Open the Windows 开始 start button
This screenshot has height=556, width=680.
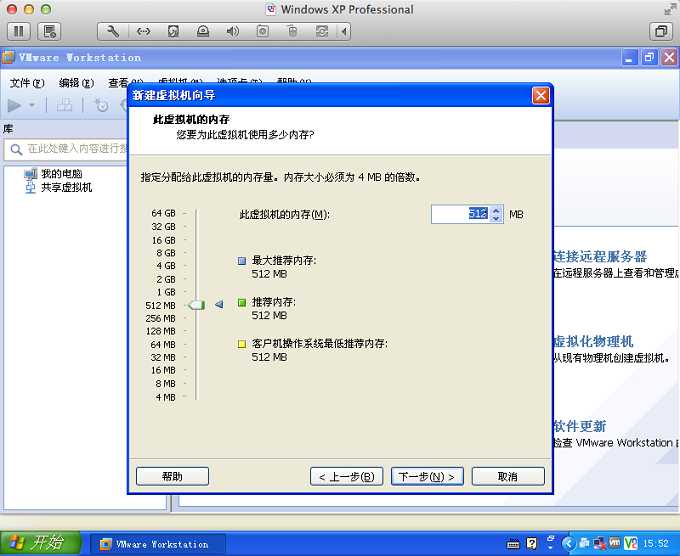pos(41,543)
